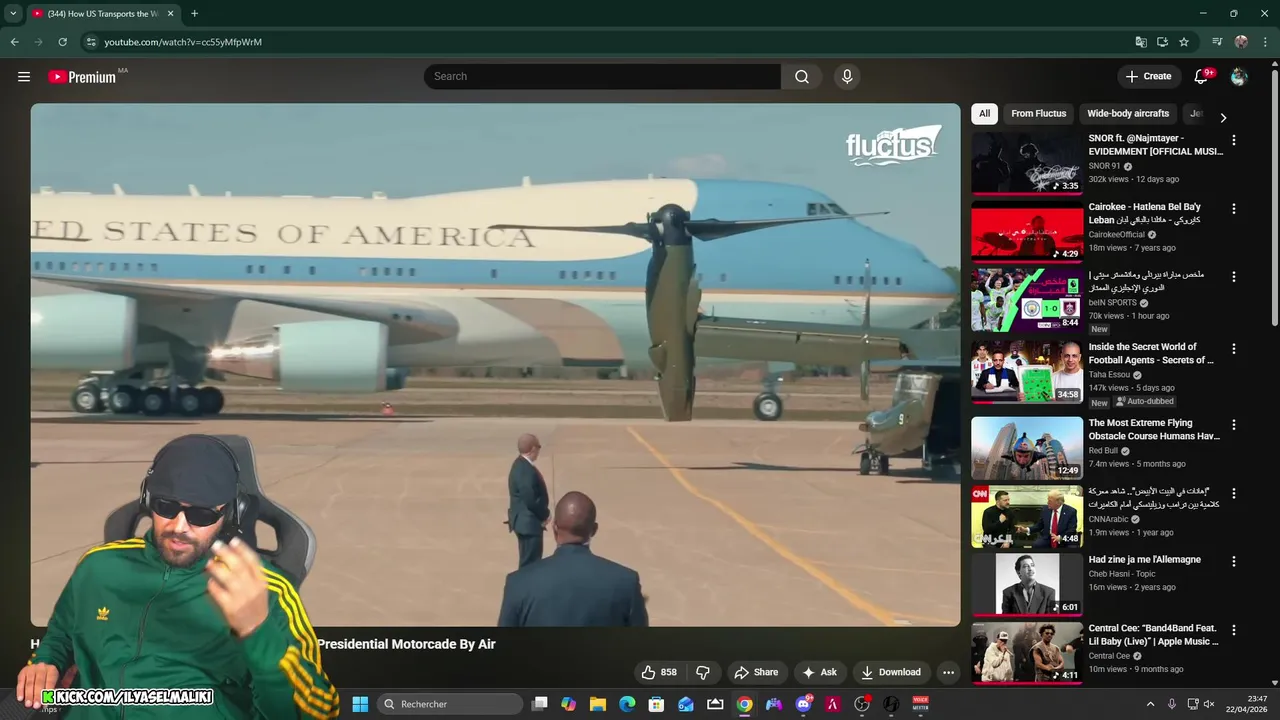
Task: Click the Download button
Action: pos(891,672)
